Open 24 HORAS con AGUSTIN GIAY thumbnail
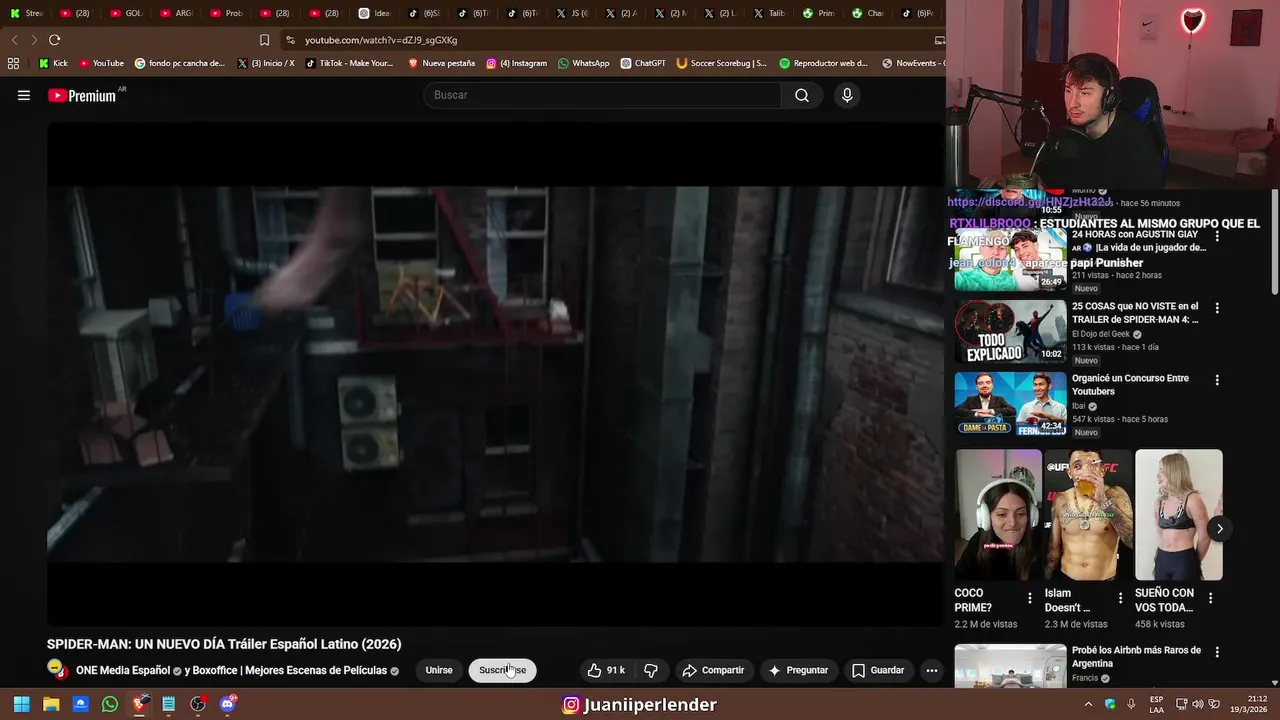The image size is (1280, 720). click(x=1010, y=260)
